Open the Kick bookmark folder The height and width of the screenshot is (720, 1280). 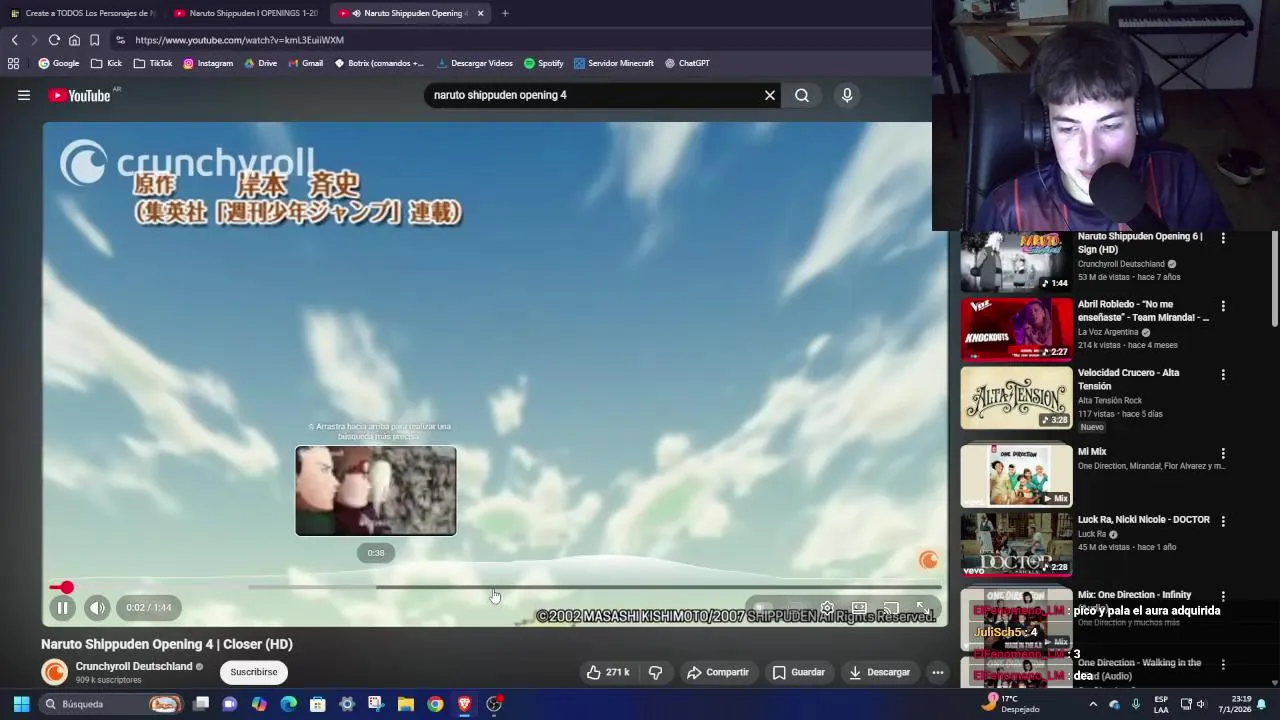point(106,63)
